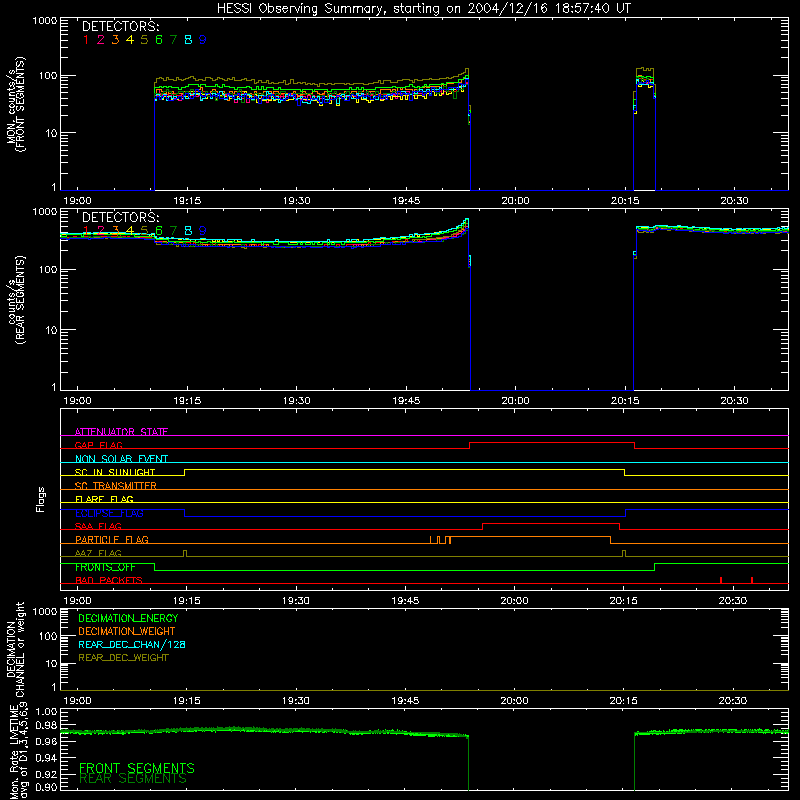Click DETECTORS: legend in rear segments plot

[120, 217]
